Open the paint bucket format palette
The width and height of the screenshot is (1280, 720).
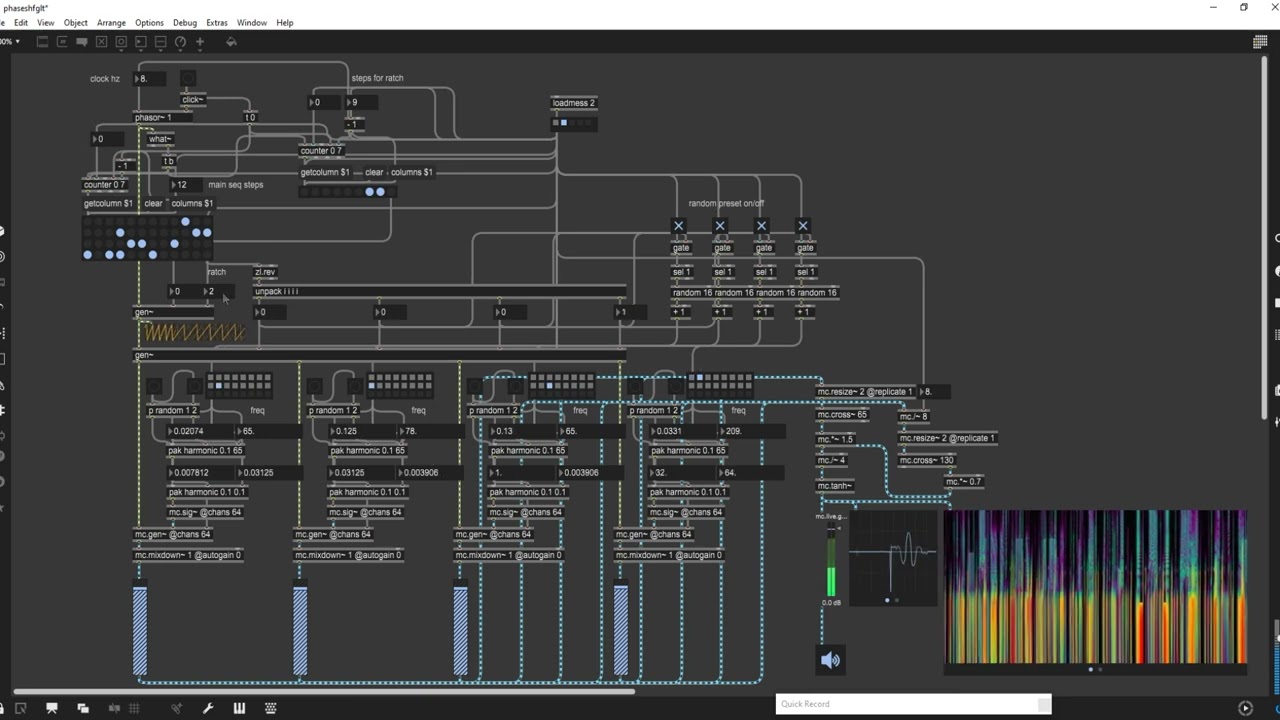[x=231, y=42]
